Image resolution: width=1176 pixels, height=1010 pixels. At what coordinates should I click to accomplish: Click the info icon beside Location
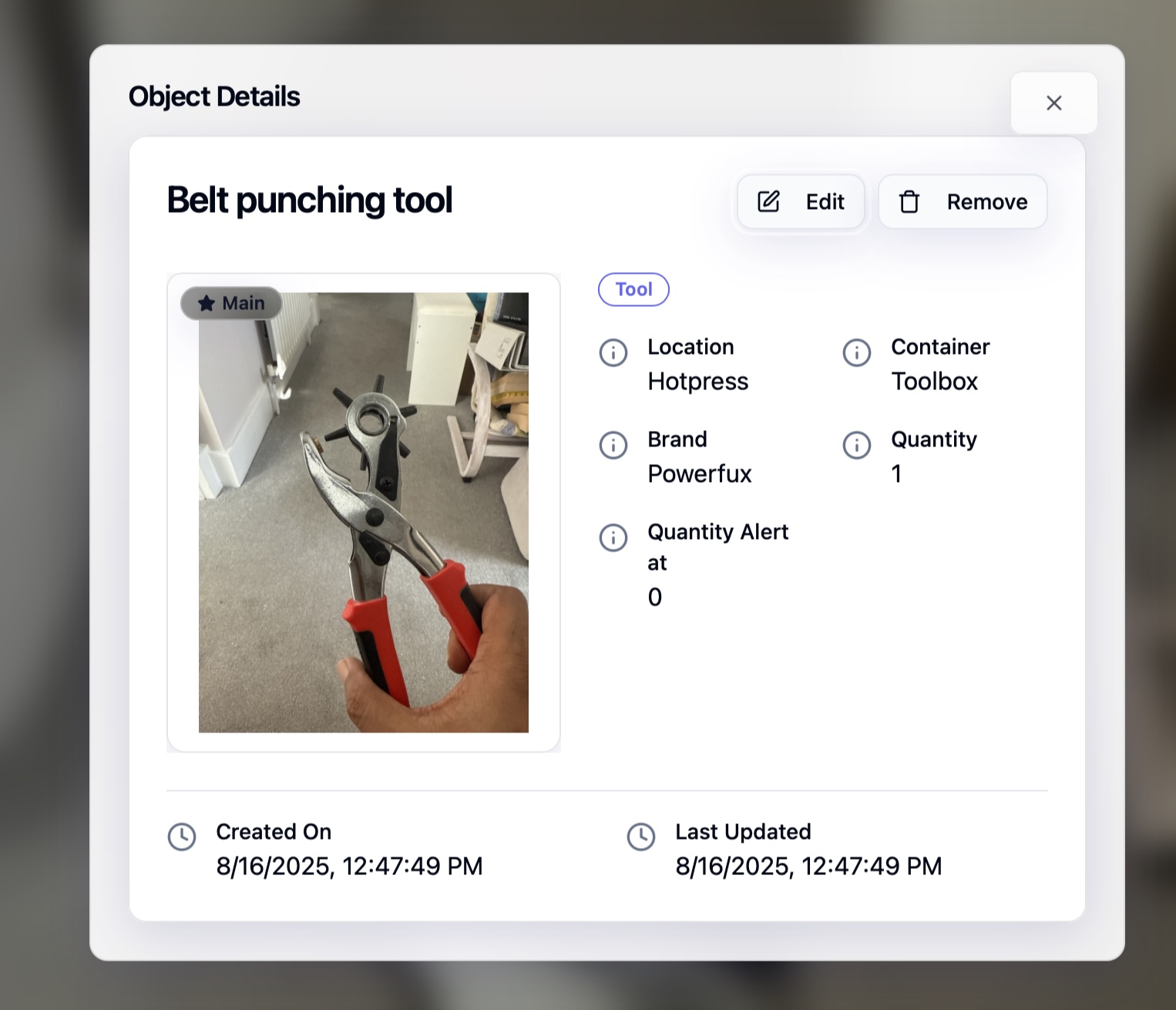point(613,352)
